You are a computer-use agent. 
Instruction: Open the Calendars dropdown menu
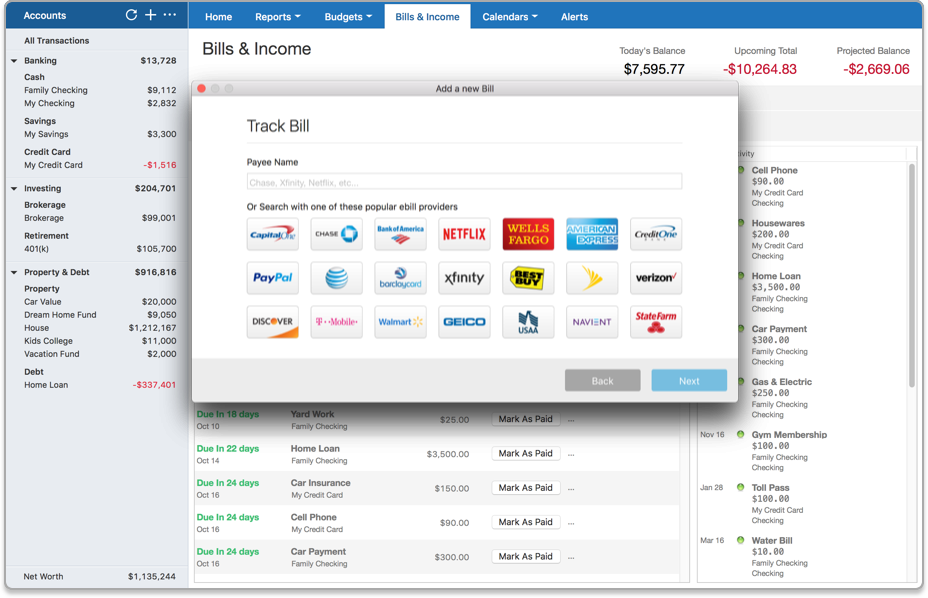coord(510,17)
